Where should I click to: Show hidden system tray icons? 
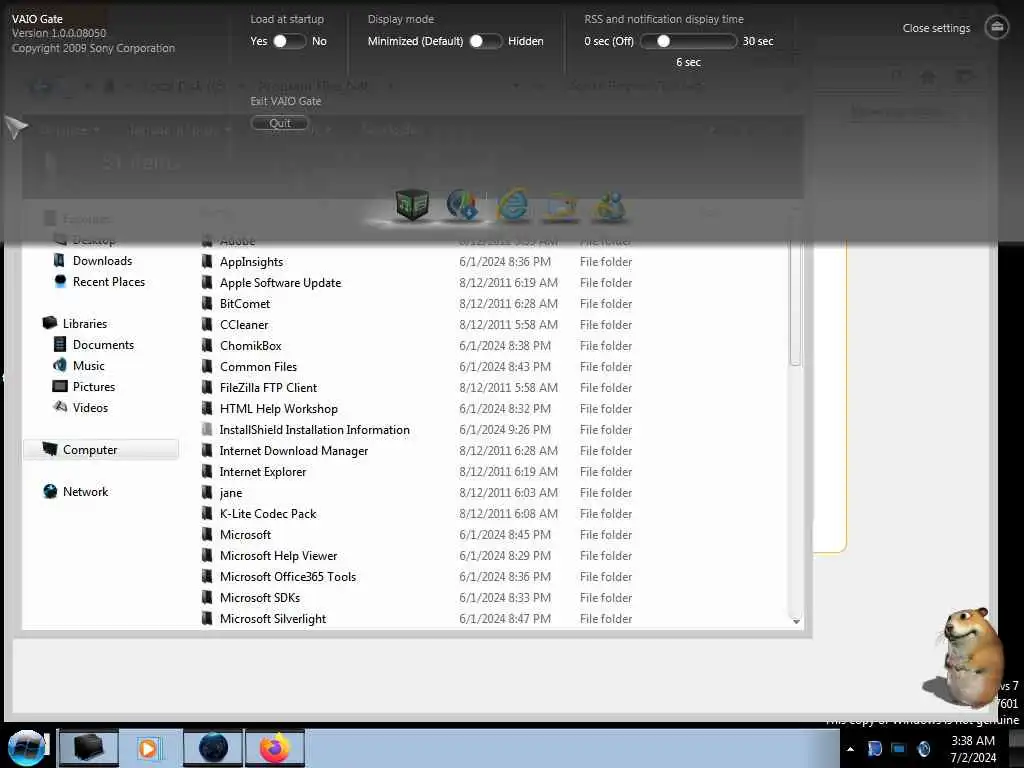(x=850, y=749)
